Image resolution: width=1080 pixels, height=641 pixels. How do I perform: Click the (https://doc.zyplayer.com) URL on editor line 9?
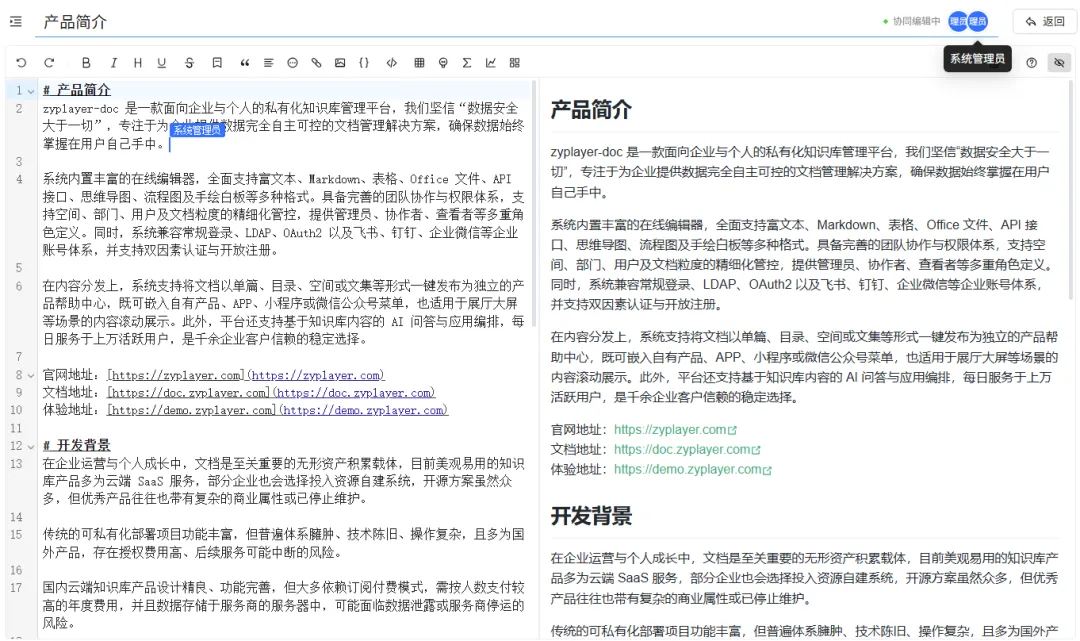[354, 392]
